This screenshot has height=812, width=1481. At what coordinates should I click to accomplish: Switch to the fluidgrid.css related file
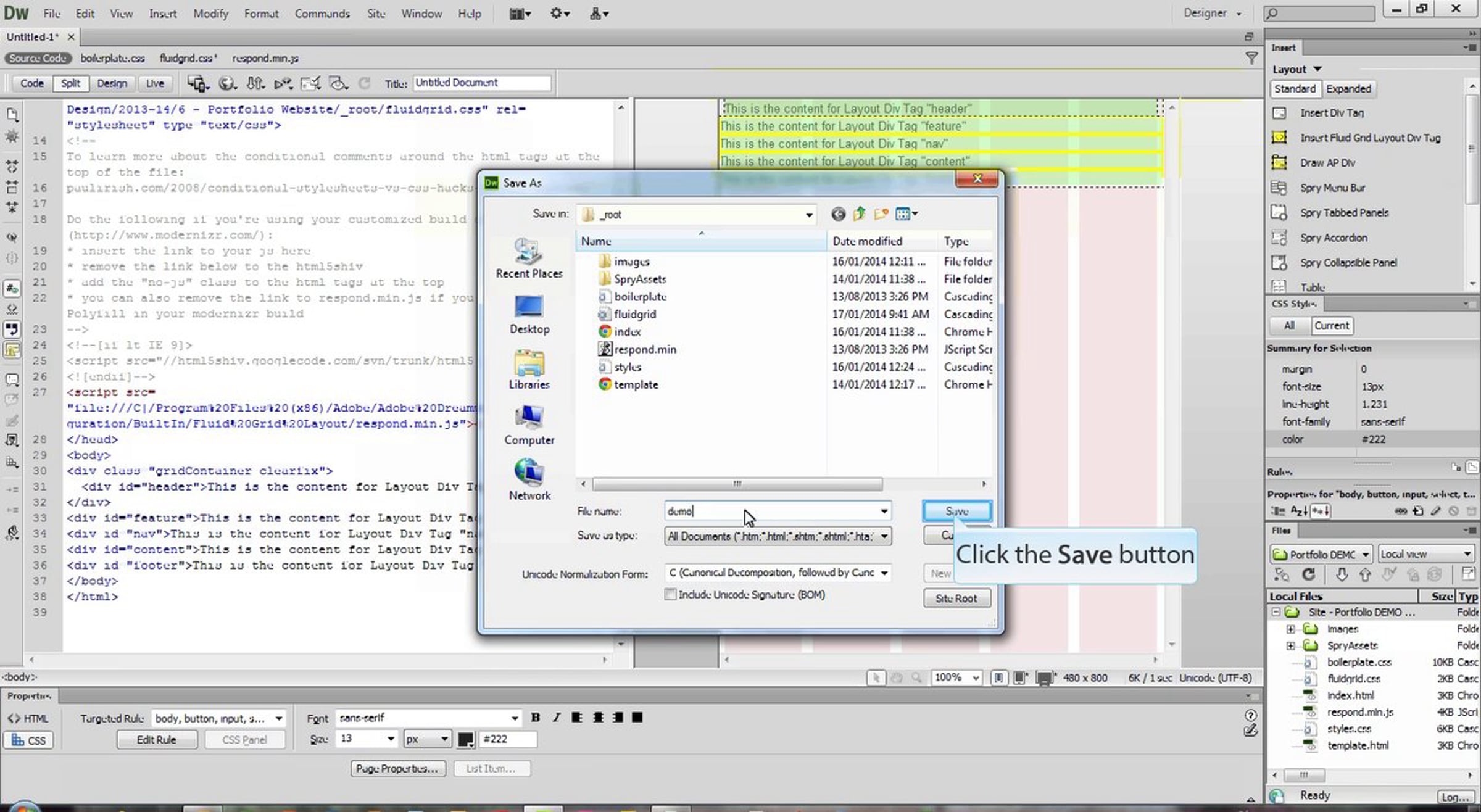coord(188,59)
